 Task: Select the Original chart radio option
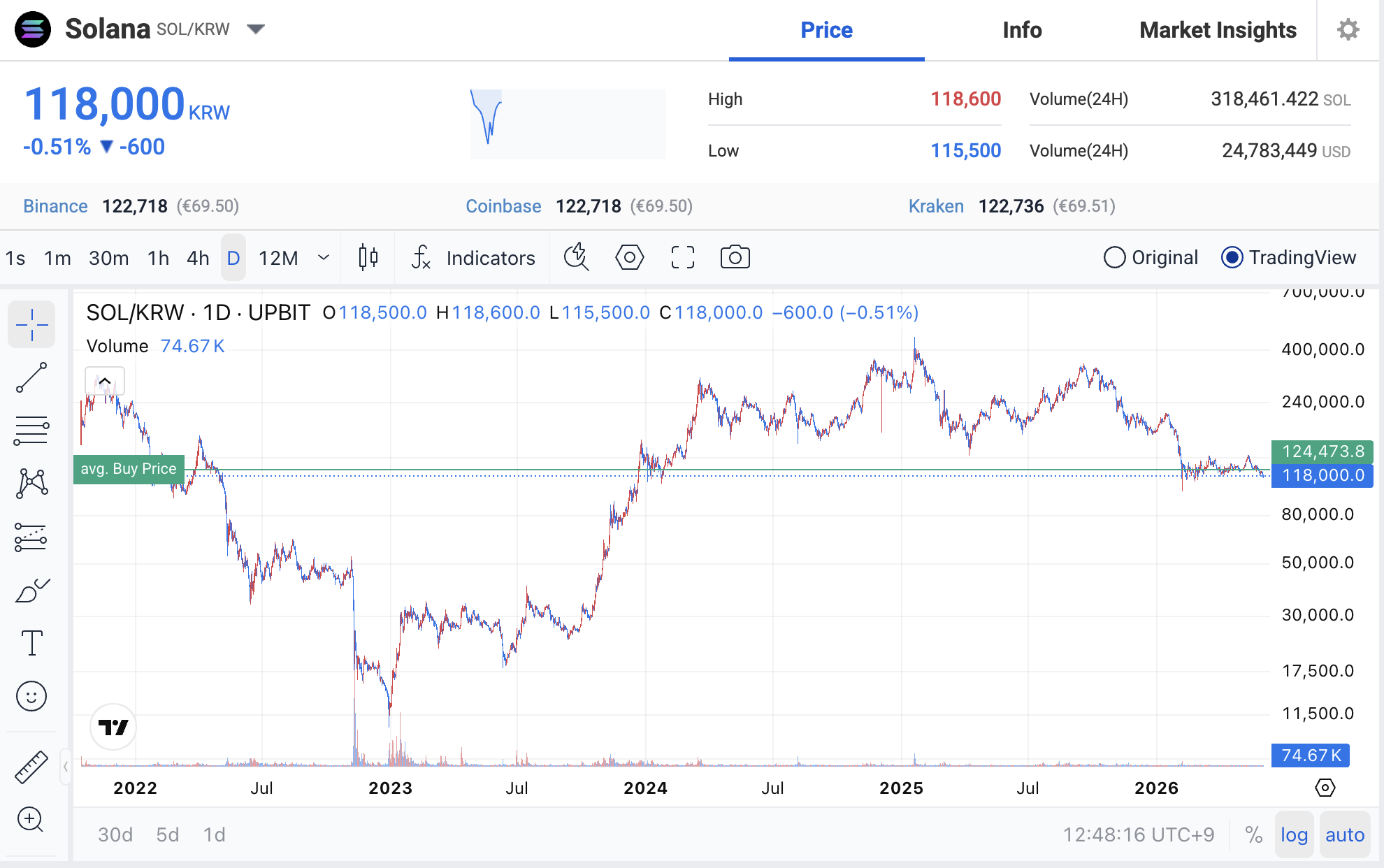1151,258
